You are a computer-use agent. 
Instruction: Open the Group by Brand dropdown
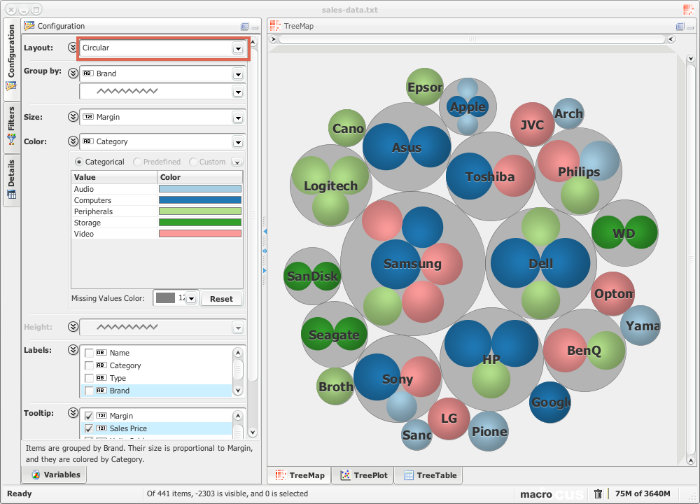coord(238,73)
